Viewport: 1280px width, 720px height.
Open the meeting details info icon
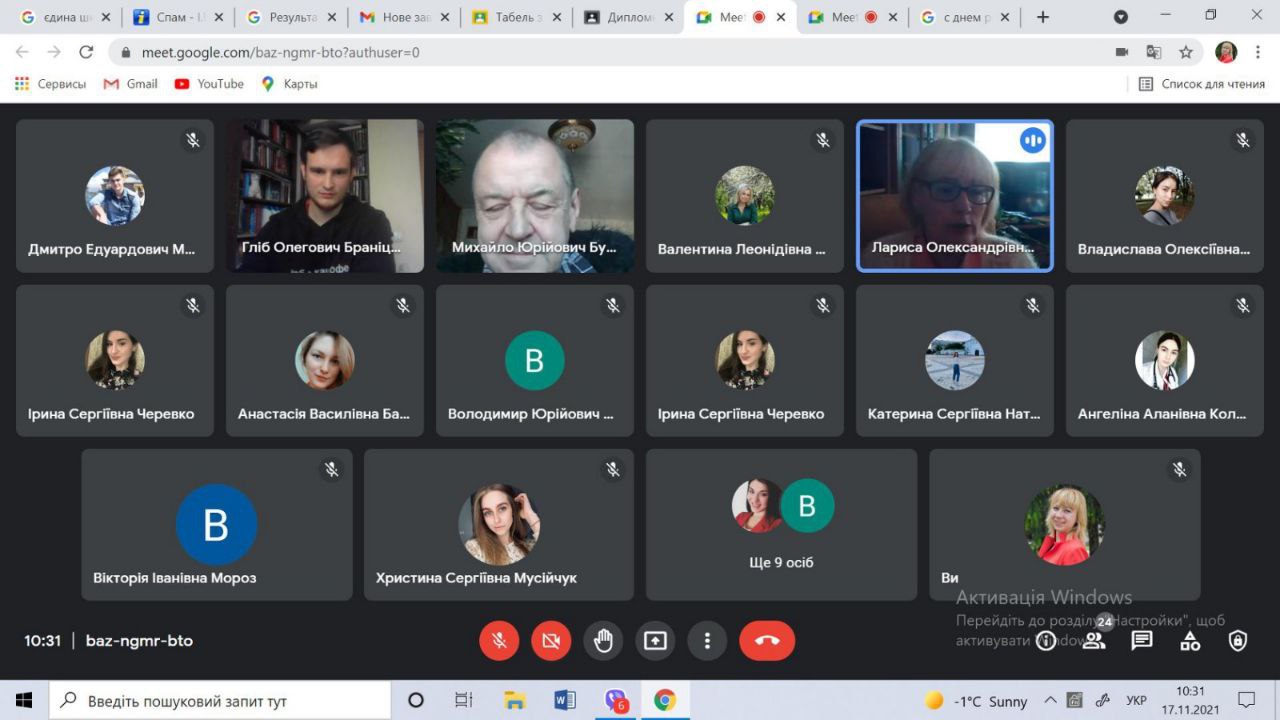coord(1046,641)
